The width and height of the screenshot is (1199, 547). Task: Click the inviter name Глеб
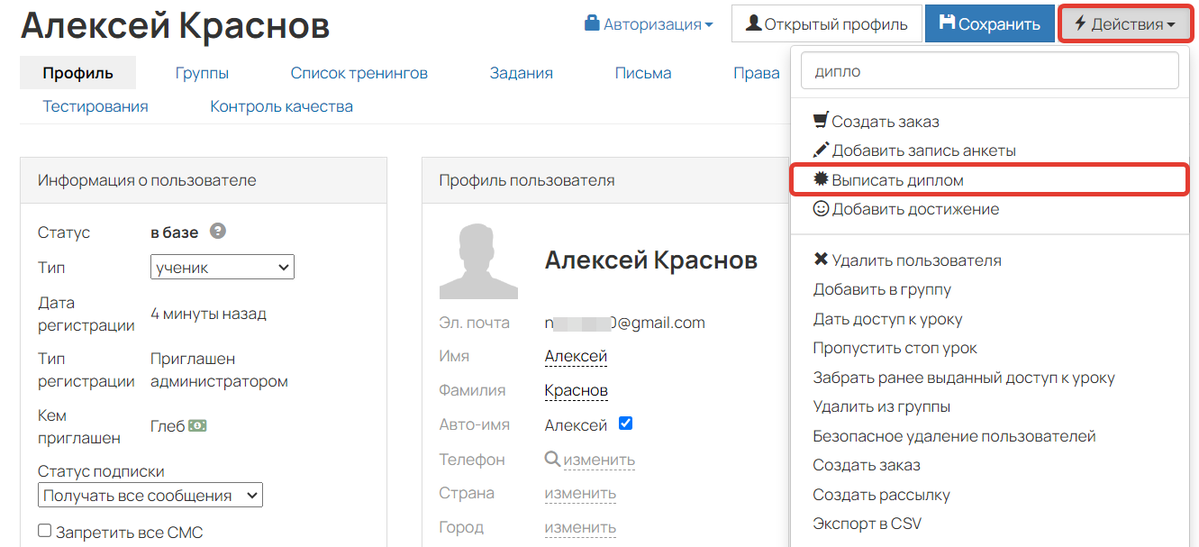[x=168, y=425]
